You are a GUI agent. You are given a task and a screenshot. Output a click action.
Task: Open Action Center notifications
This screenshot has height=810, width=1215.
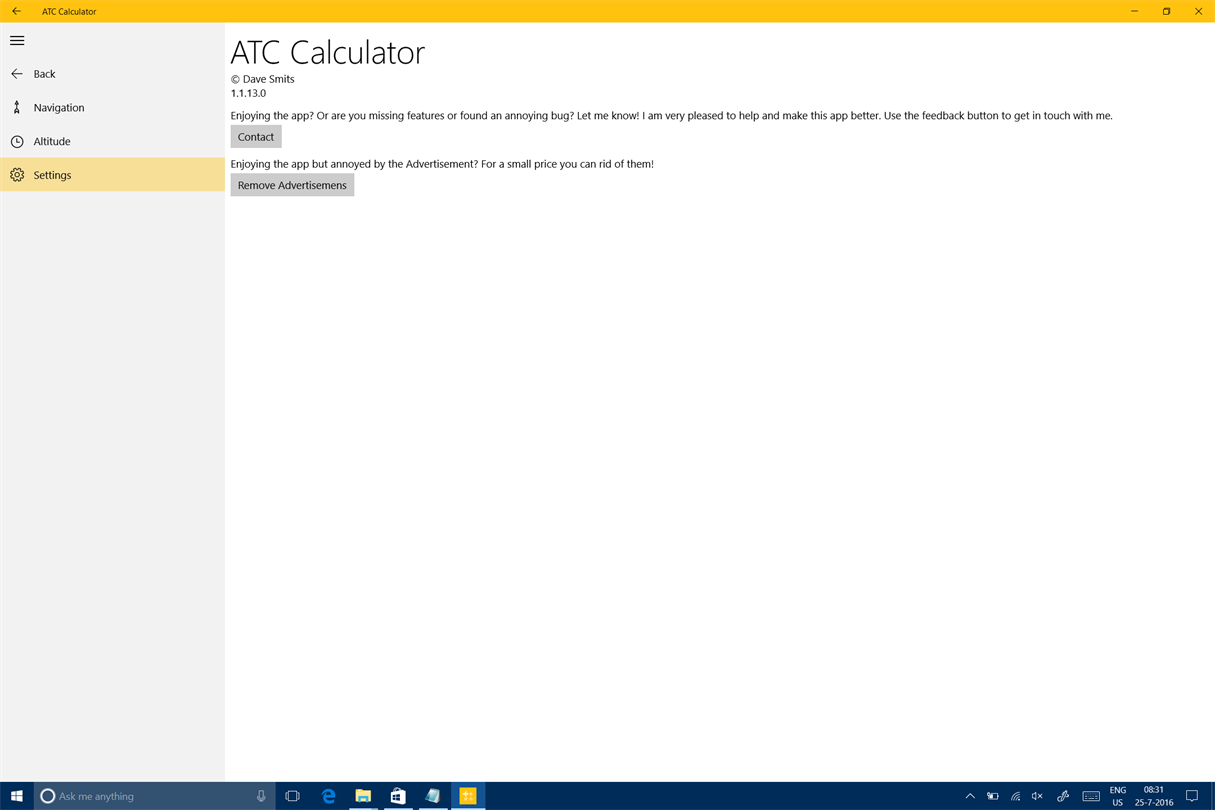(x=1192, y=796)
